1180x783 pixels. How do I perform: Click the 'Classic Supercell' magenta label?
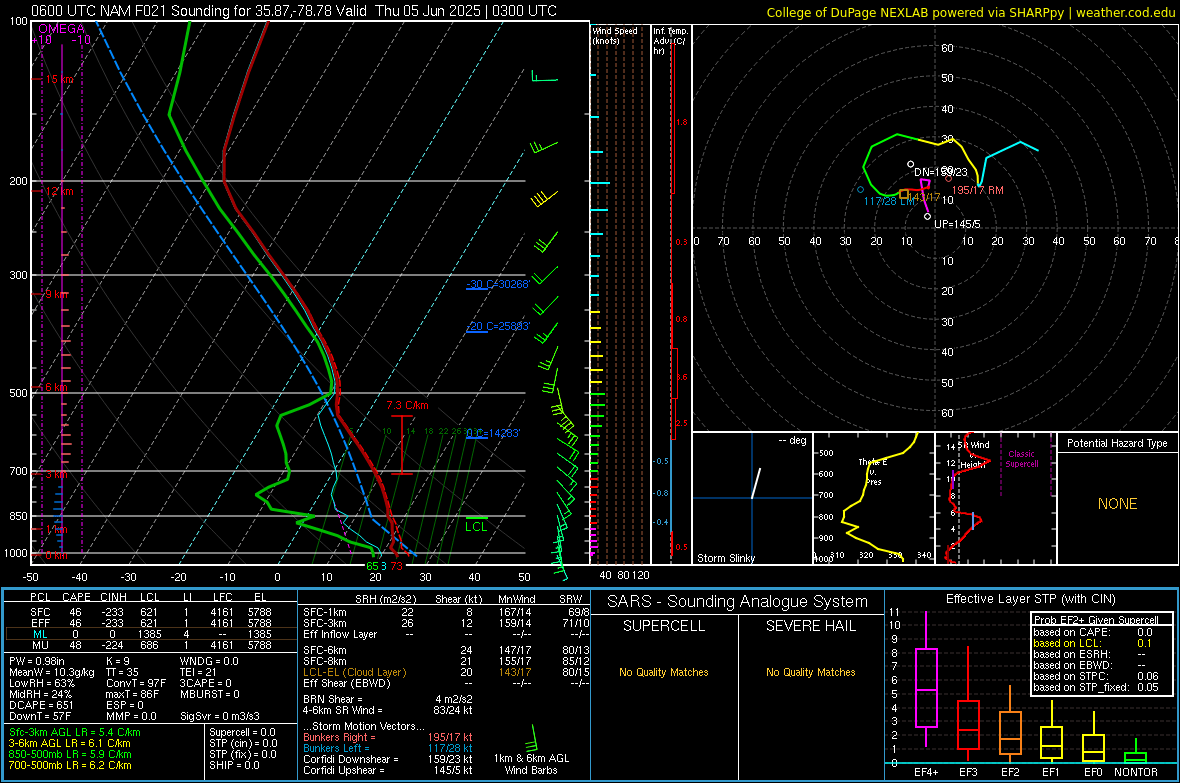pos(1021,459)
